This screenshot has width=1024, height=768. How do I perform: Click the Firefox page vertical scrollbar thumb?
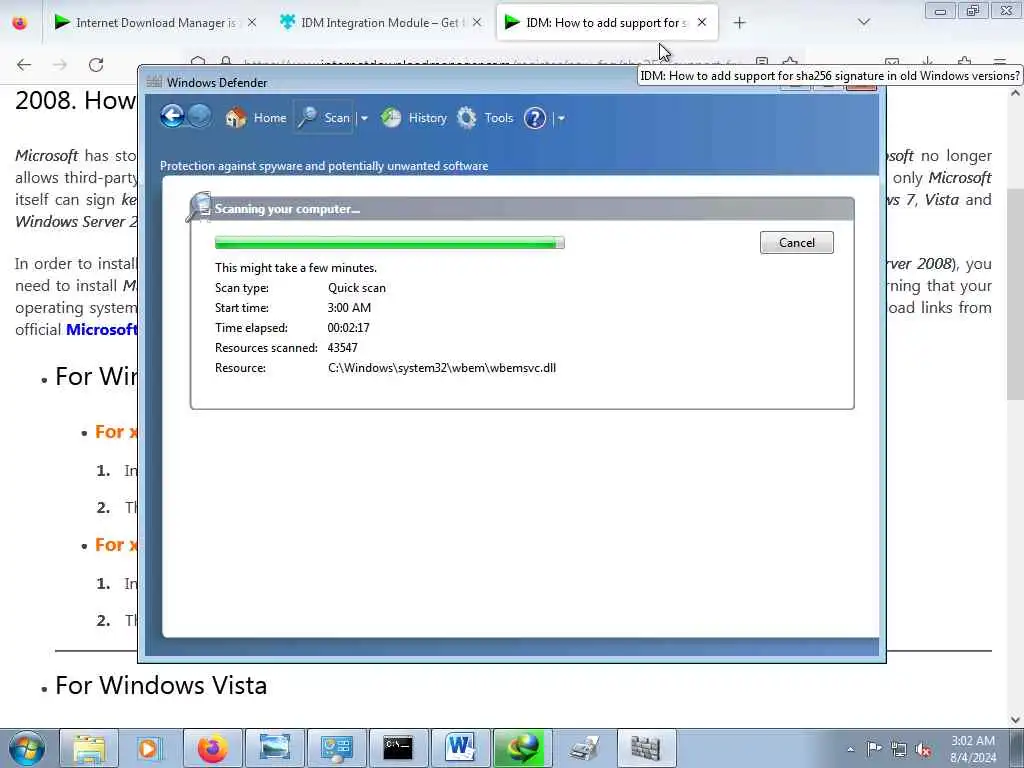(x=1015, y=297)
